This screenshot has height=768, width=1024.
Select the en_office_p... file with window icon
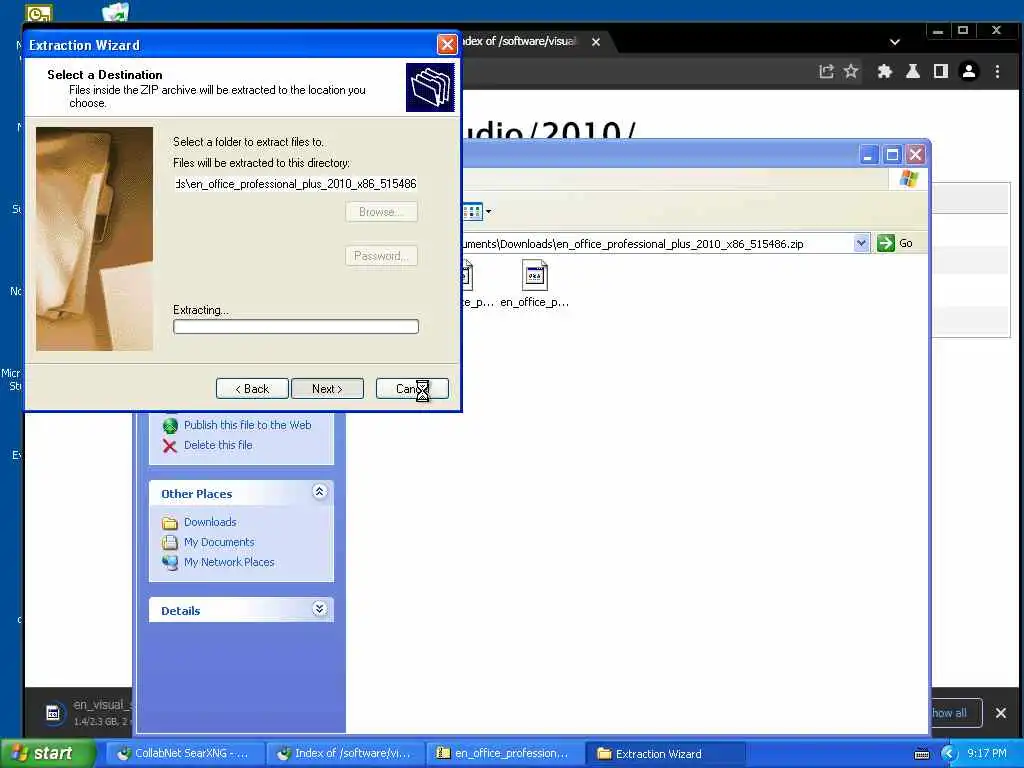535,283
